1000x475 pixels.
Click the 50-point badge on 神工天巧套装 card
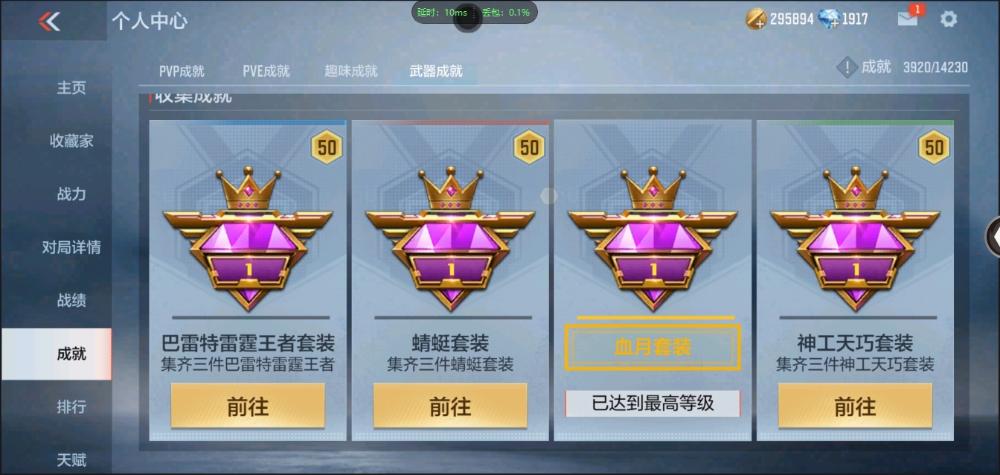click(x=934, y=147)
